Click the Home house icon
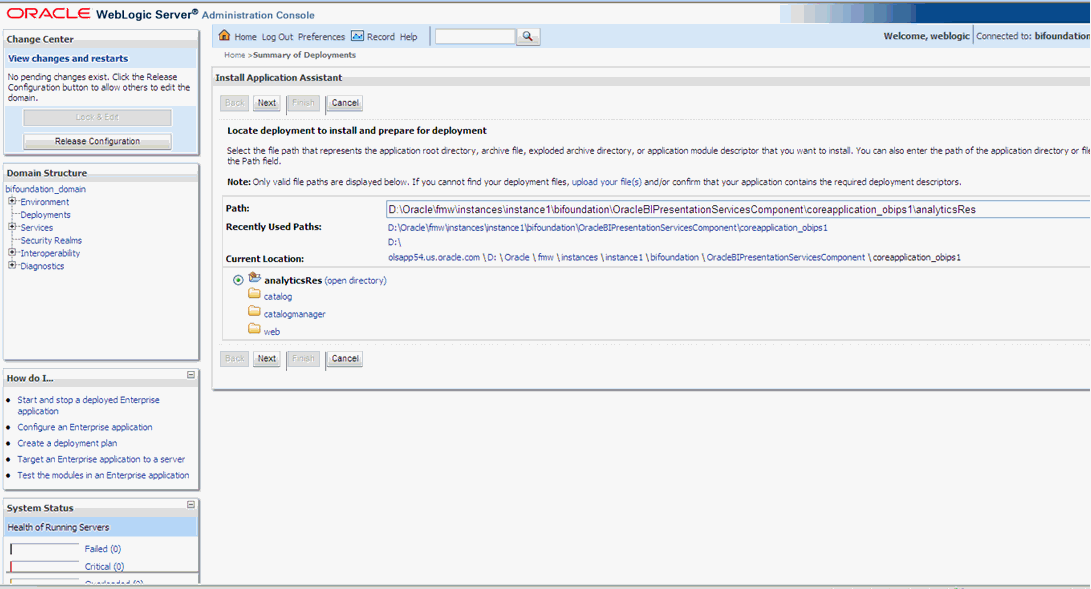This screenshot has height=589, width=1091. coord(224,35)
